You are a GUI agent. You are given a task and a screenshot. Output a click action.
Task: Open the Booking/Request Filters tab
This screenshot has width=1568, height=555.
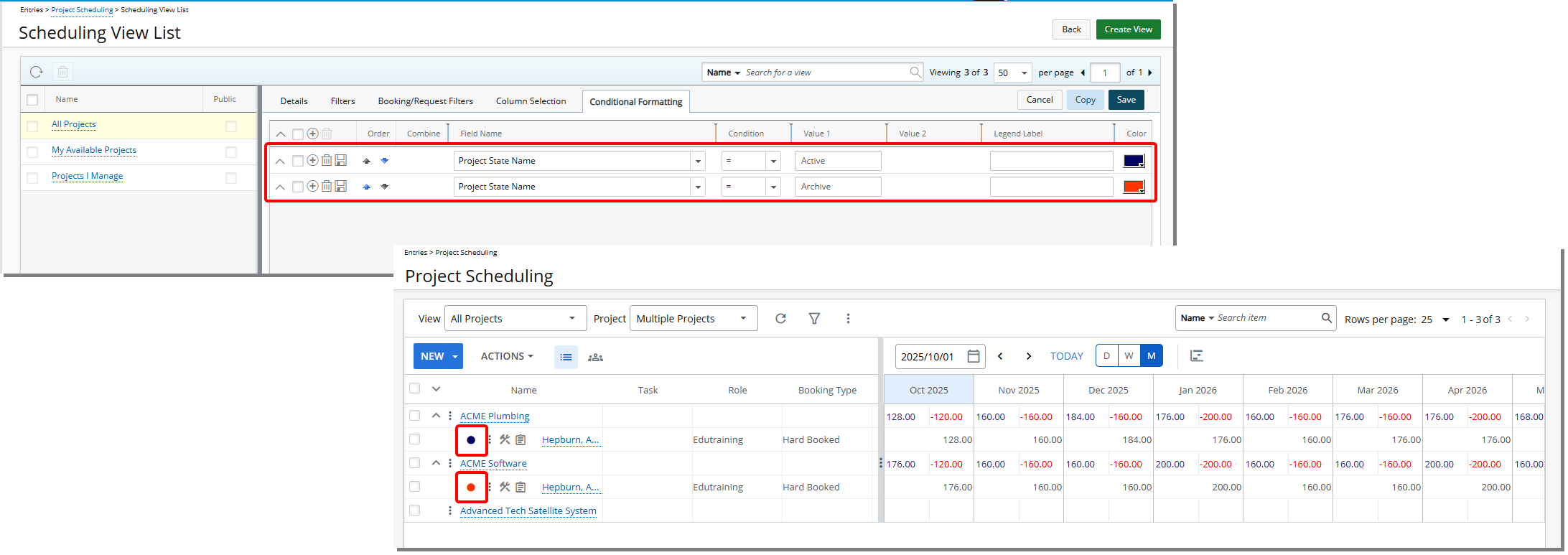(426, 101)
